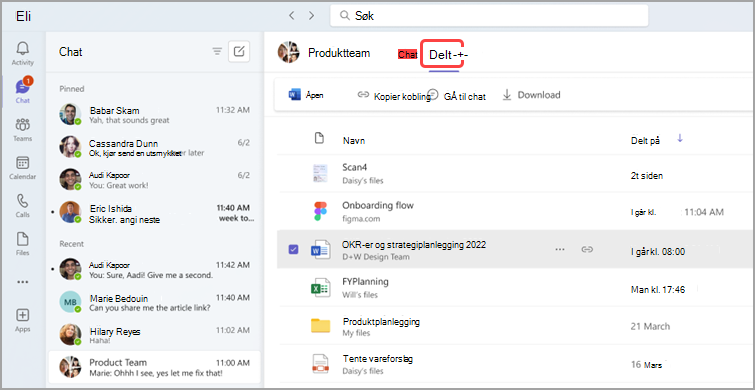Viewport: 755px width, 390px height.
Task: Open Cassandra Dunn conversation
Action: click(155, 148)
